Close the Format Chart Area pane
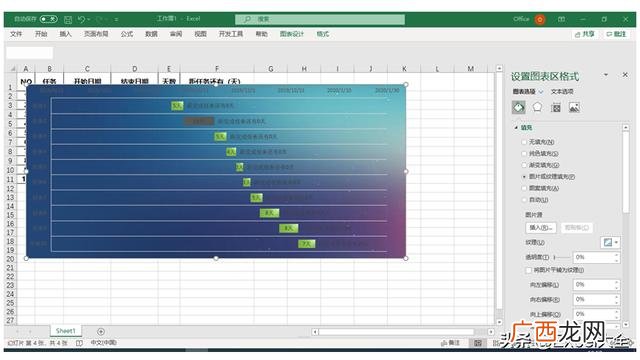Screen dimensions: 640x360 625,75
